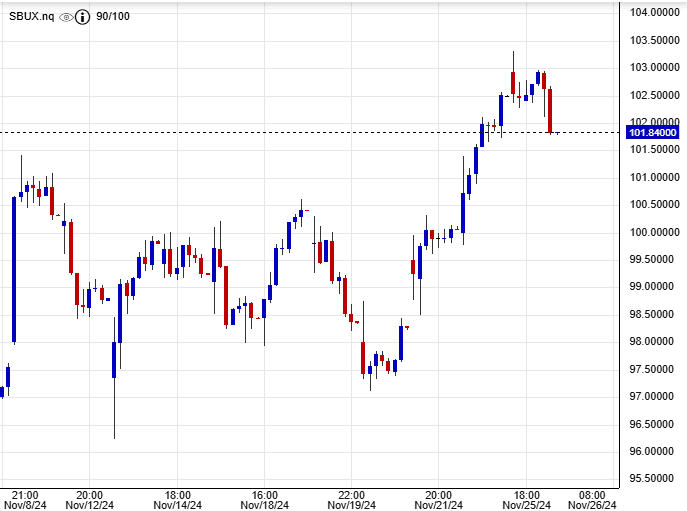
Task: Click the Nov/25/24 18:00 time label
Action: point(527,500)
